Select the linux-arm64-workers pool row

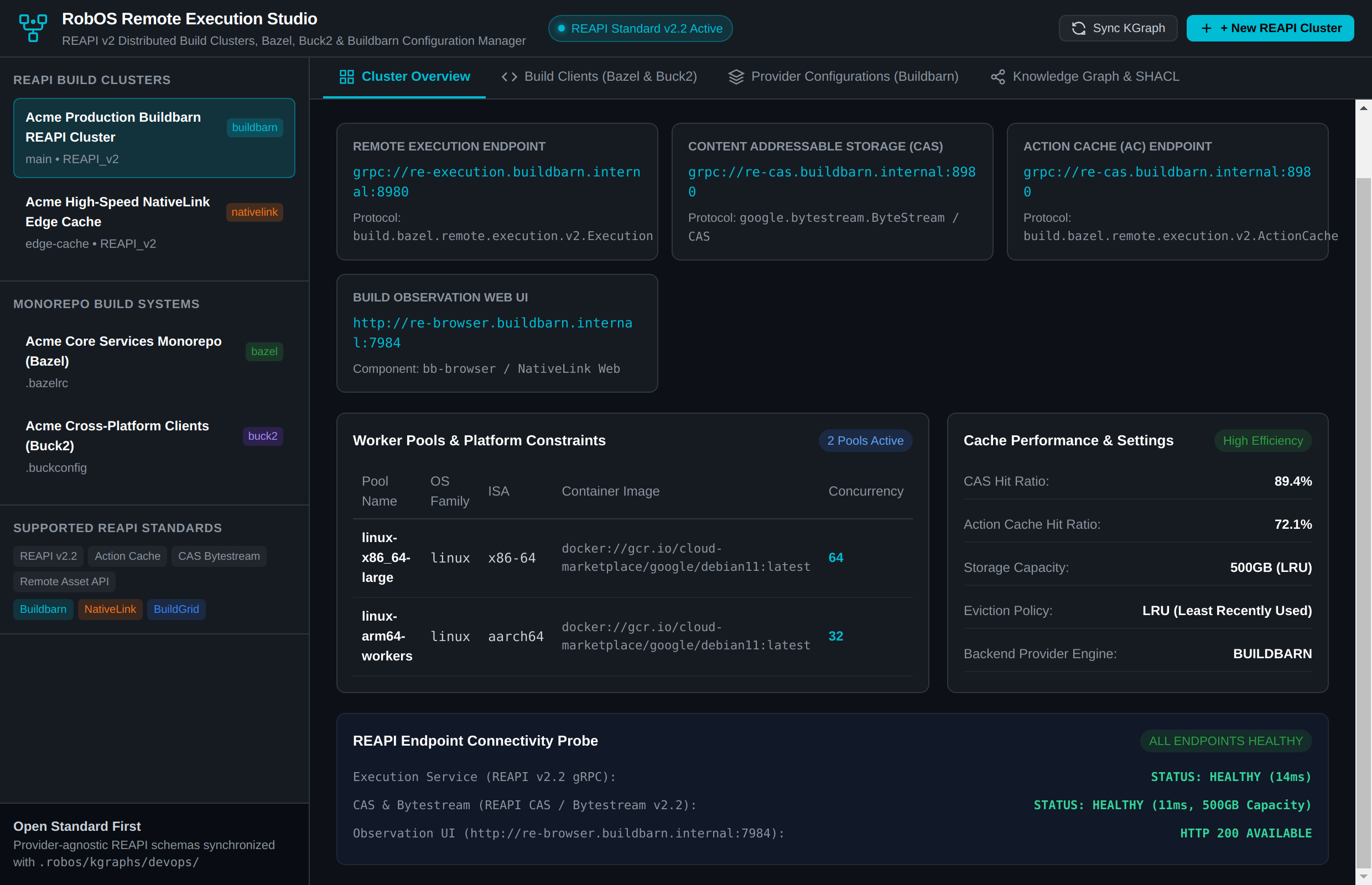[632, 637]
